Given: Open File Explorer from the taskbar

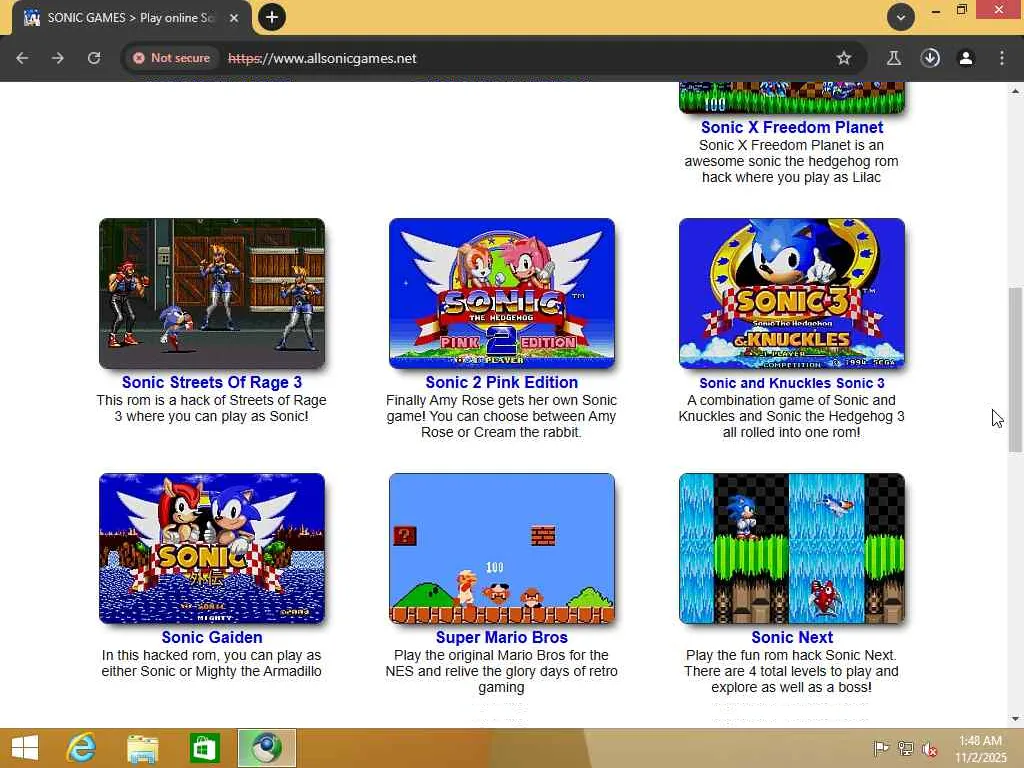Looking at the screenshot, I should 142,748.
